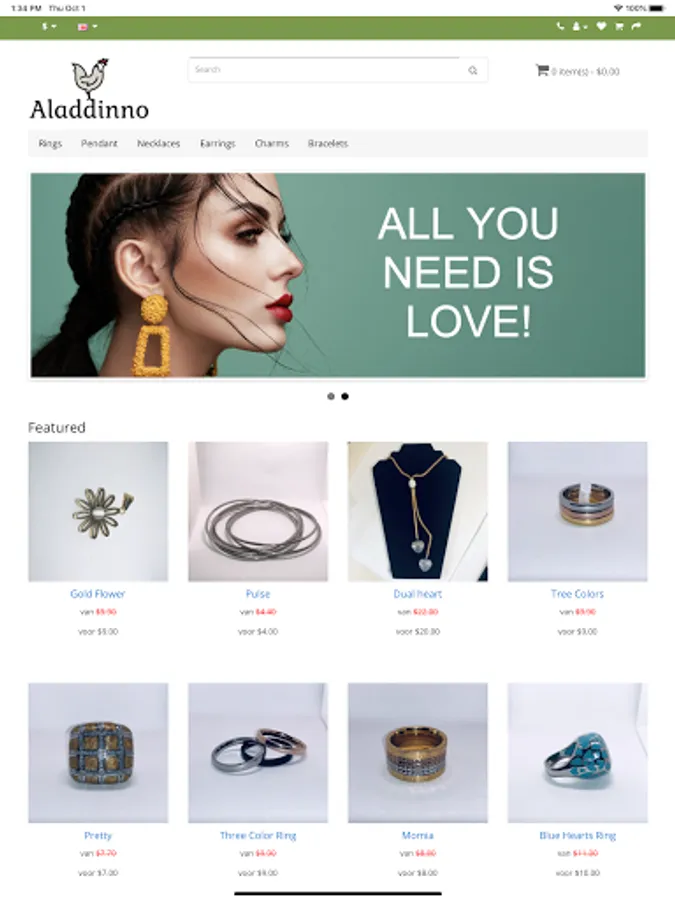The width and height of the screenshot is (675, 900).
Task: Open the wish list heart icon
Action: (601, 26)
